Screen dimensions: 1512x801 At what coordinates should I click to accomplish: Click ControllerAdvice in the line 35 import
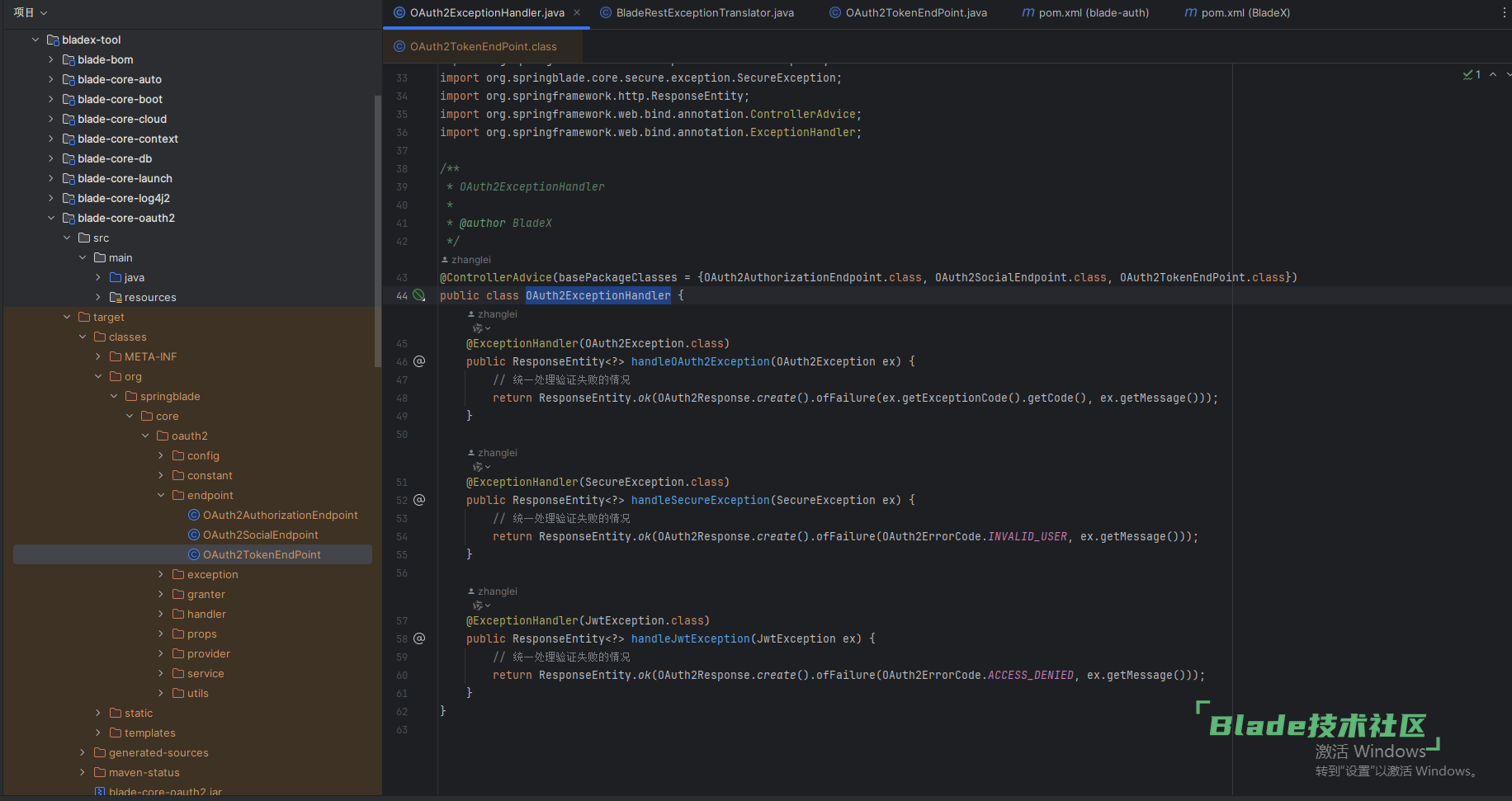[802, 114]
